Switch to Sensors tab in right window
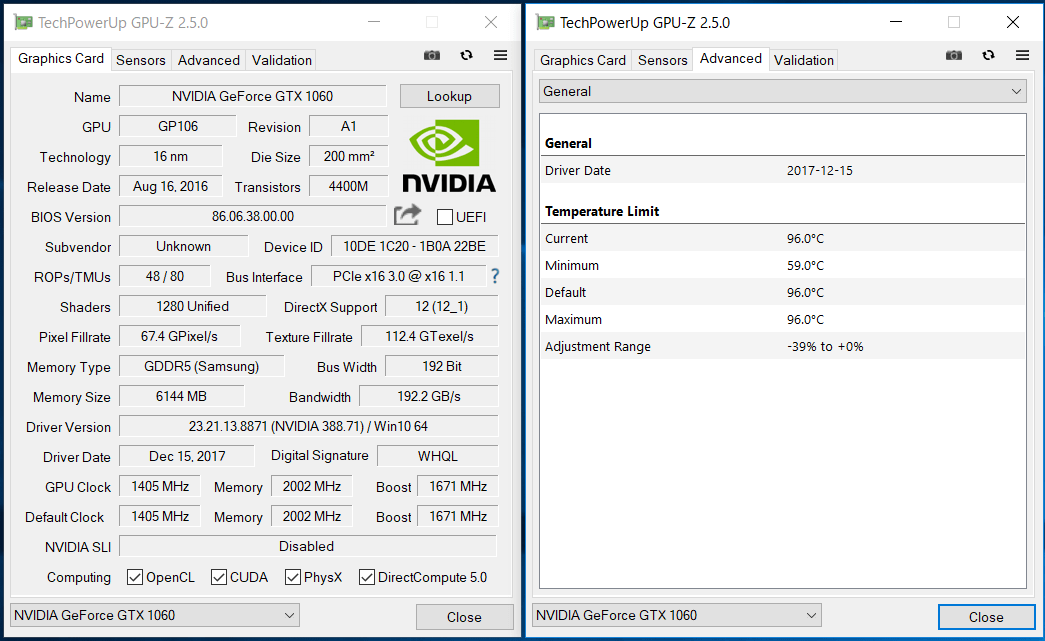The image size is (1045, 641). coord(662,60)
